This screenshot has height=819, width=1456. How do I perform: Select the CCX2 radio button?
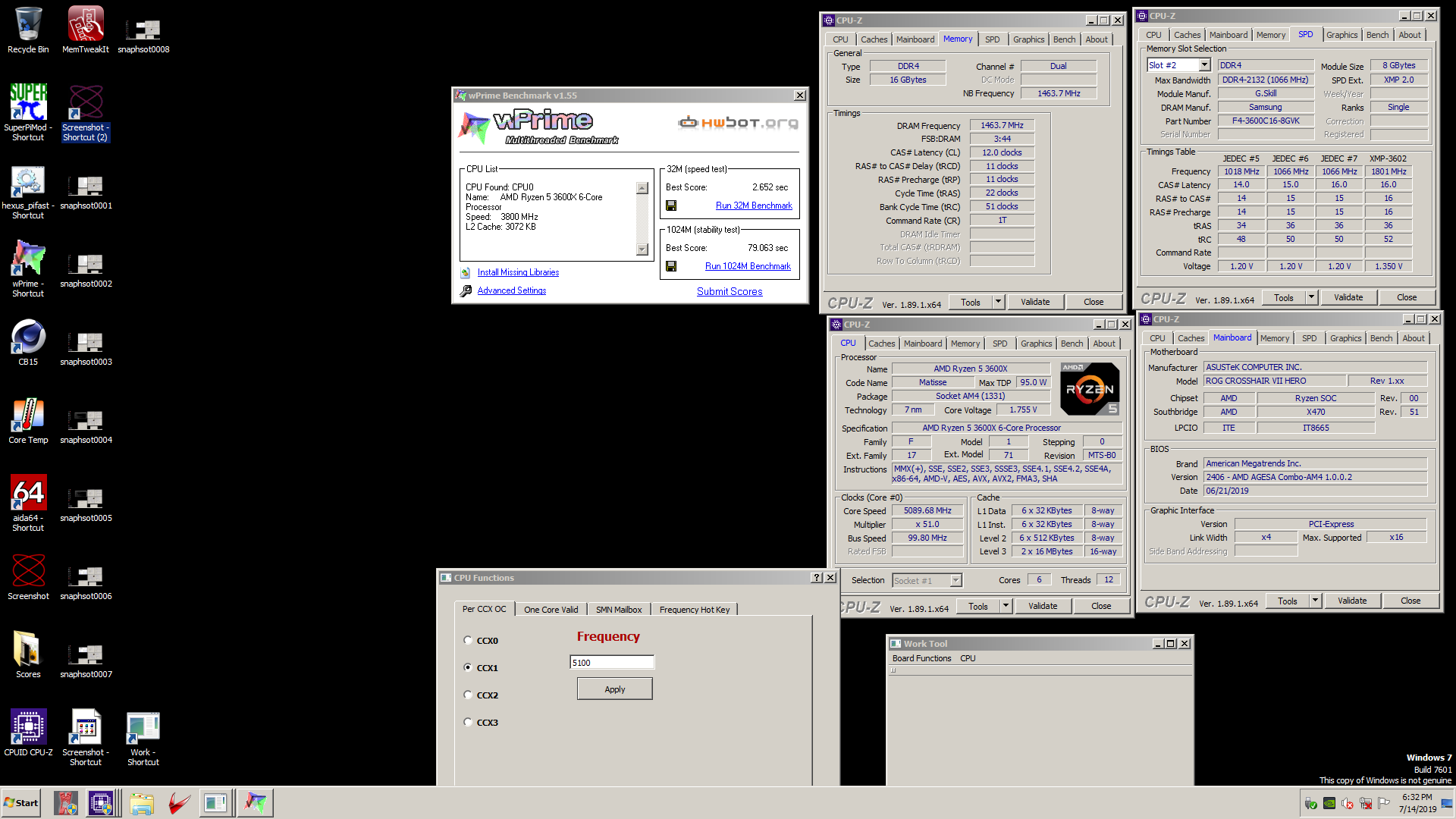pyautogui.click(x=468, y=695)
